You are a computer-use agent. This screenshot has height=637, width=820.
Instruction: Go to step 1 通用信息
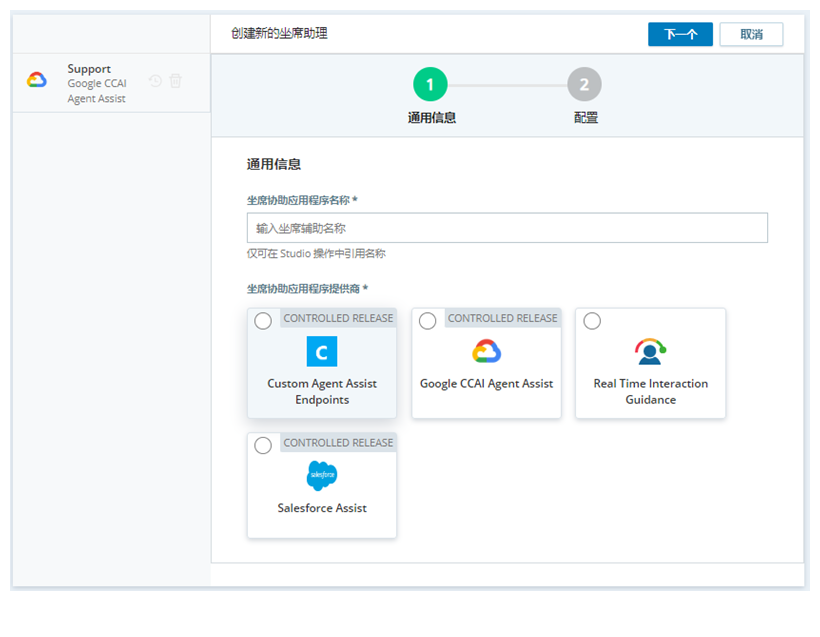coord(430,84)
